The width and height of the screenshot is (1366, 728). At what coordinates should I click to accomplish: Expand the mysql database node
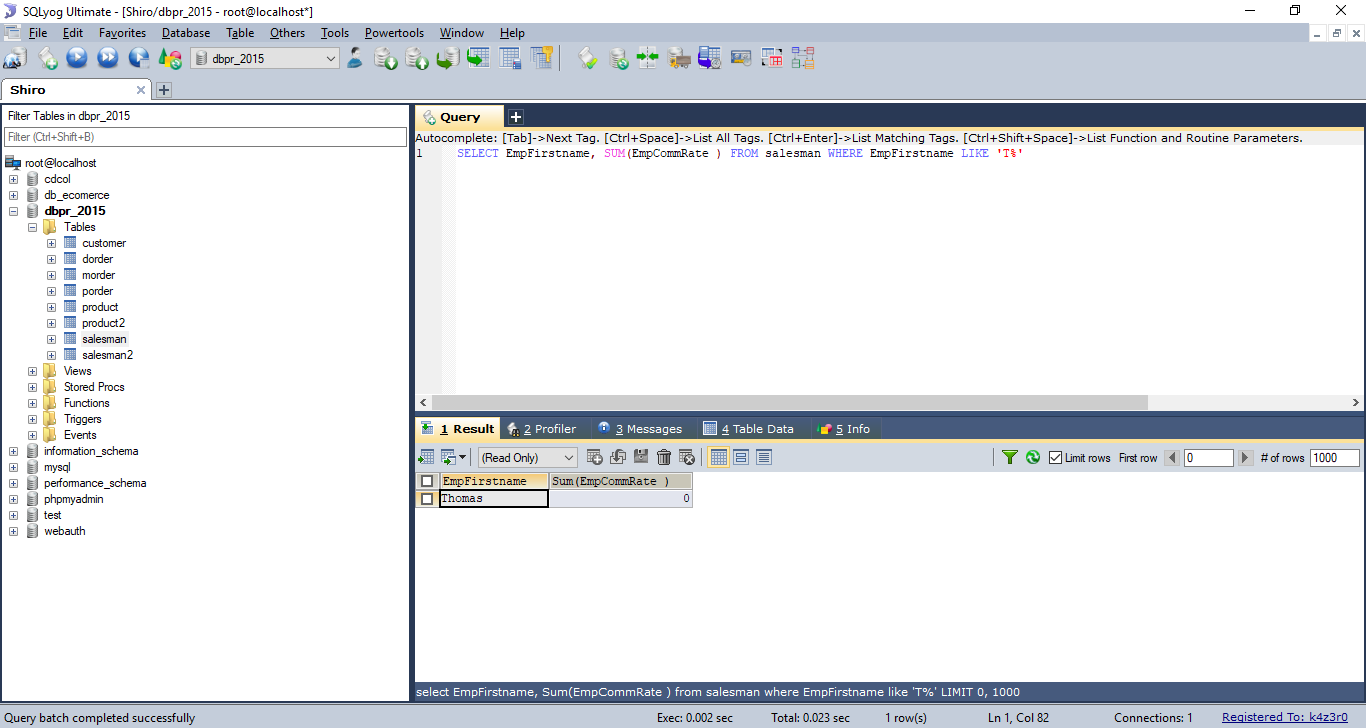tap(13, 467)
